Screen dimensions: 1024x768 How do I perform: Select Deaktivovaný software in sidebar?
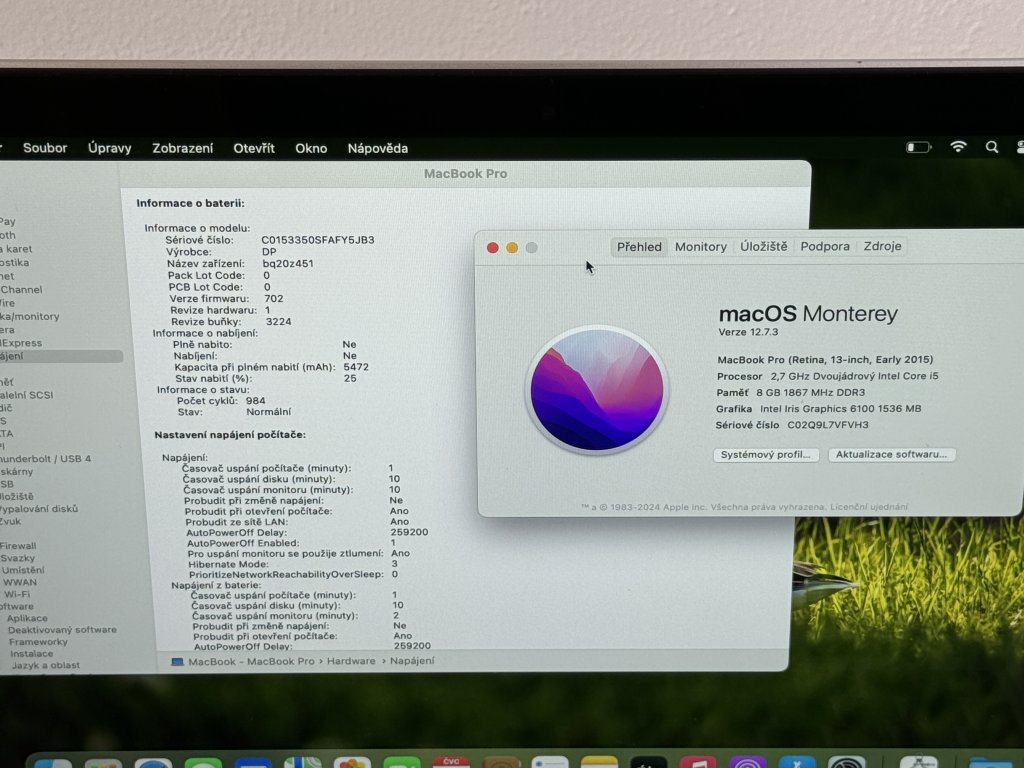point(62,630)
